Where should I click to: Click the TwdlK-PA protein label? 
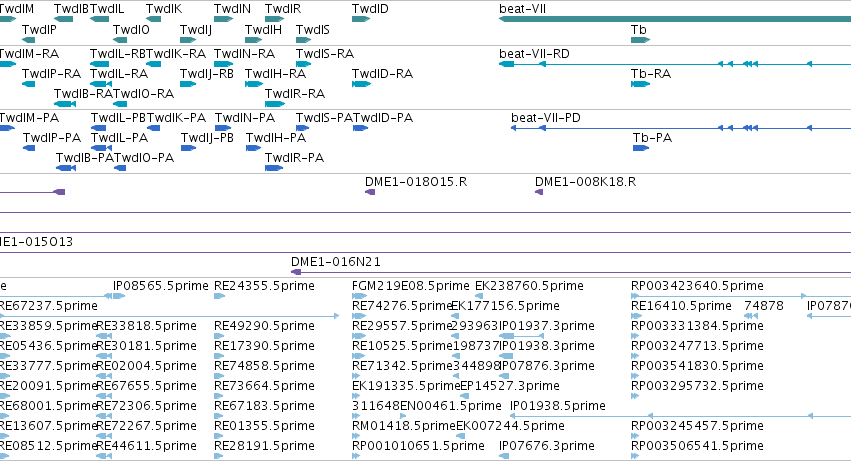[x=176, y=118]
